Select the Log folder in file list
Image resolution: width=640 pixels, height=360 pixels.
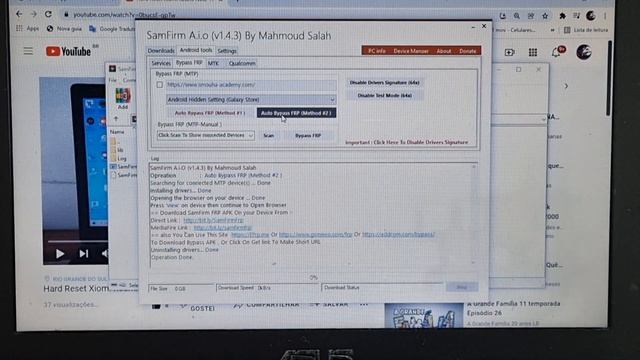(119, 158)
